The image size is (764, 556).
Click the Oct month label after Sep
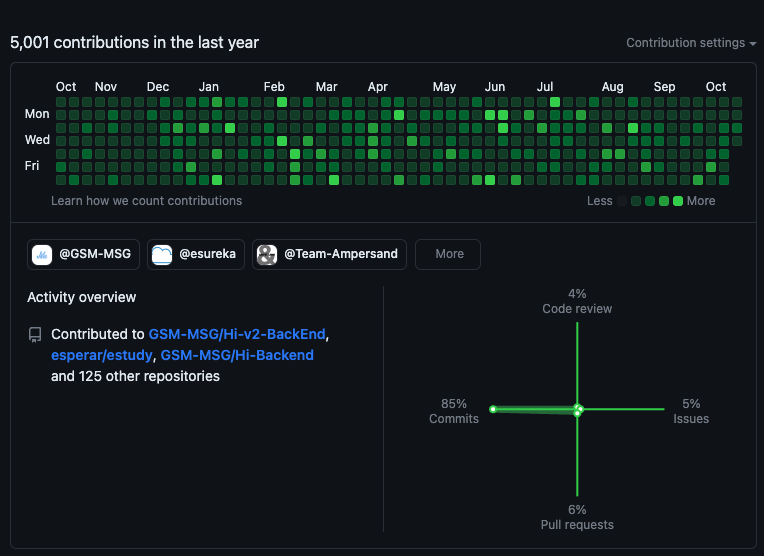(716, 87)
